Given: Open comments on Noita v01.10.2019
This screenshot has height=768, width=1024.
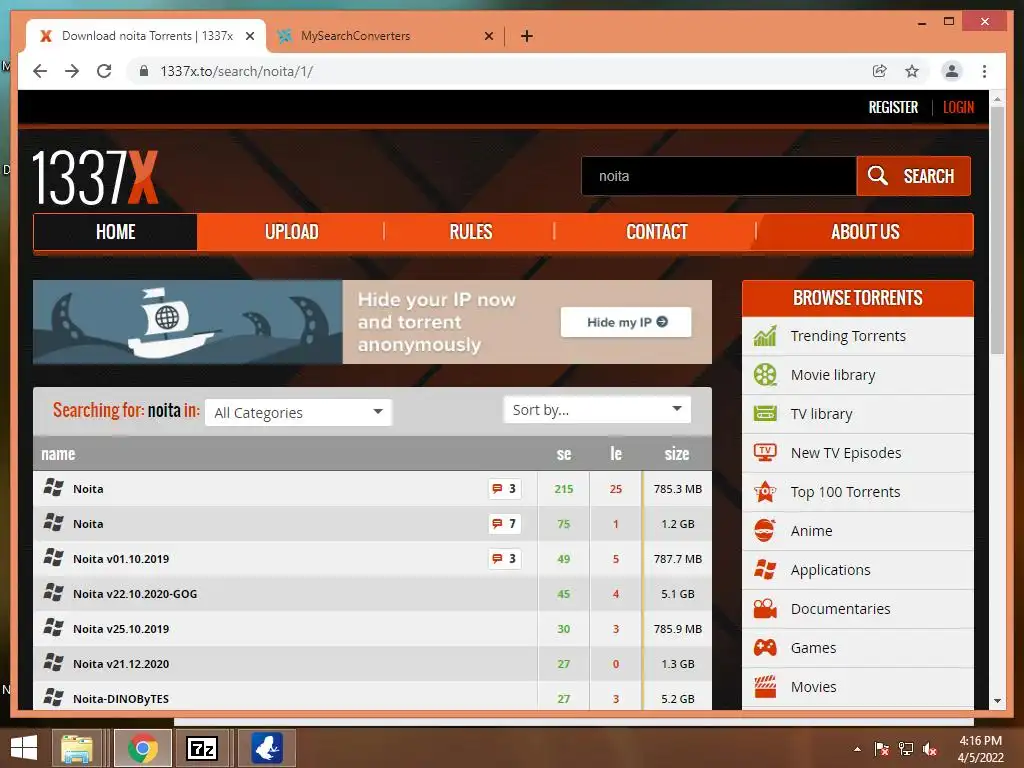Looking at the screenshot, I should tap(504, 558).
